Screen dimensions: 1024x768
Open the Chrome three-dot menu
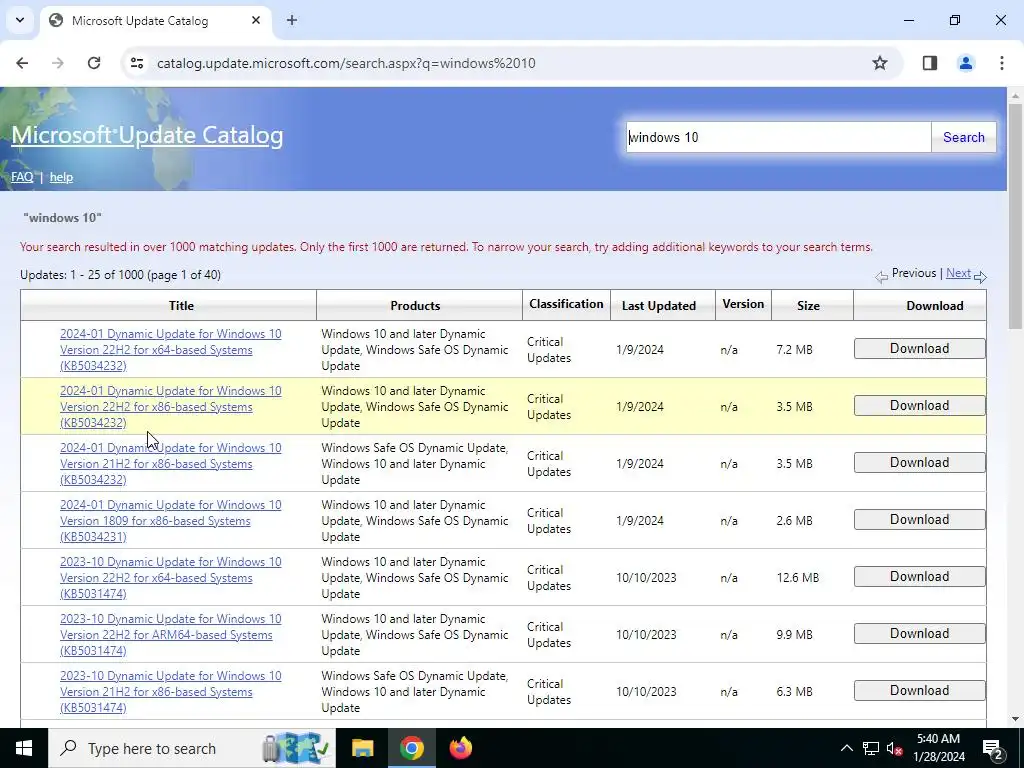(x=1002, y=63)
